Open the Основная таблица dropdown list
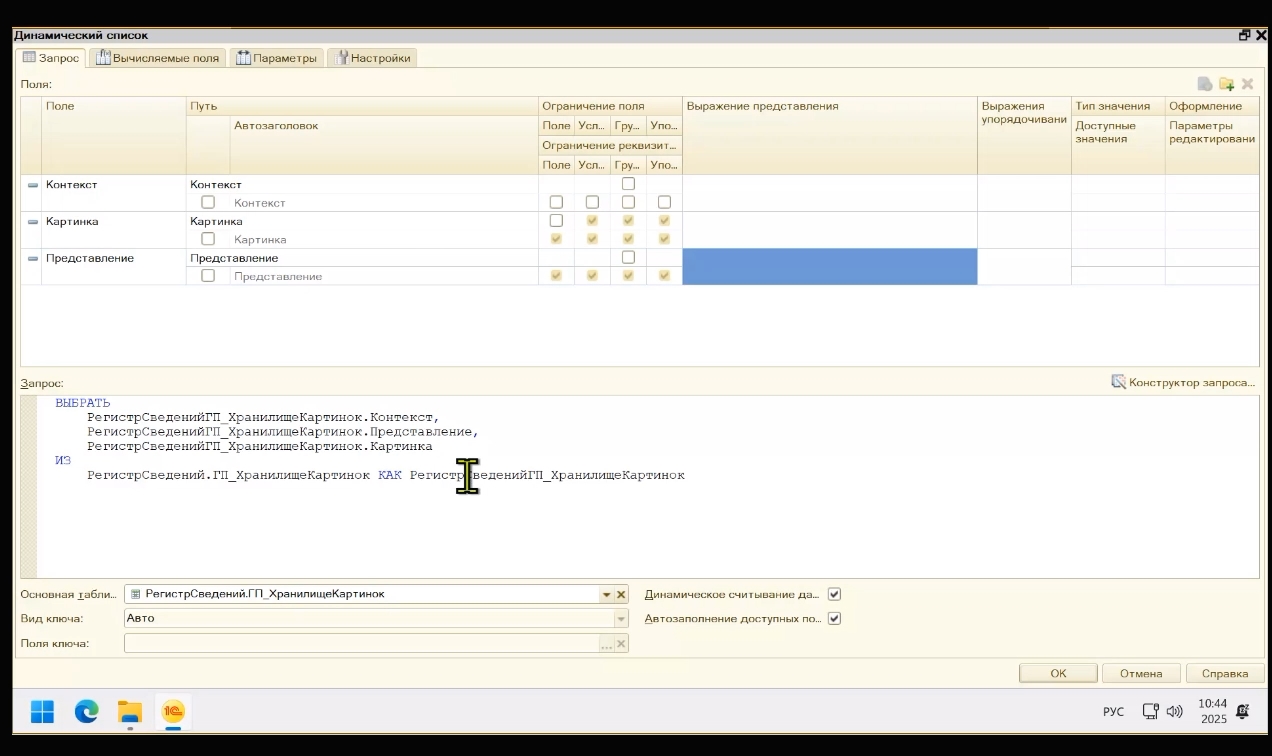This screenshot has height=756, width=1272. tap(606, 594)
